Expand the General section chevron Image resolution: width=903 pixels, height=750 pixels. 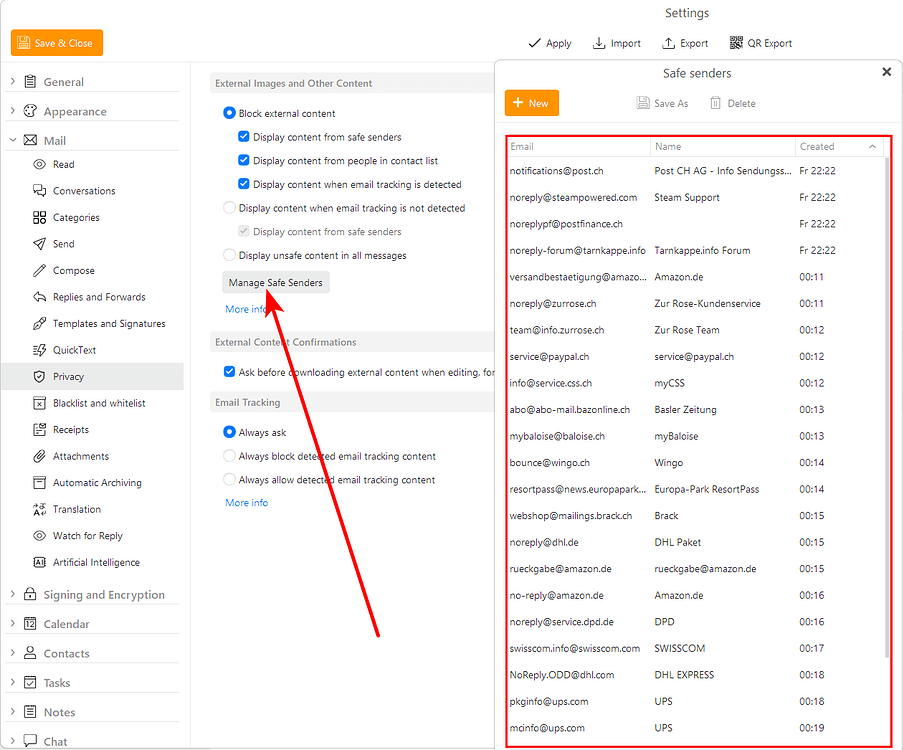(x=13, y=82)
